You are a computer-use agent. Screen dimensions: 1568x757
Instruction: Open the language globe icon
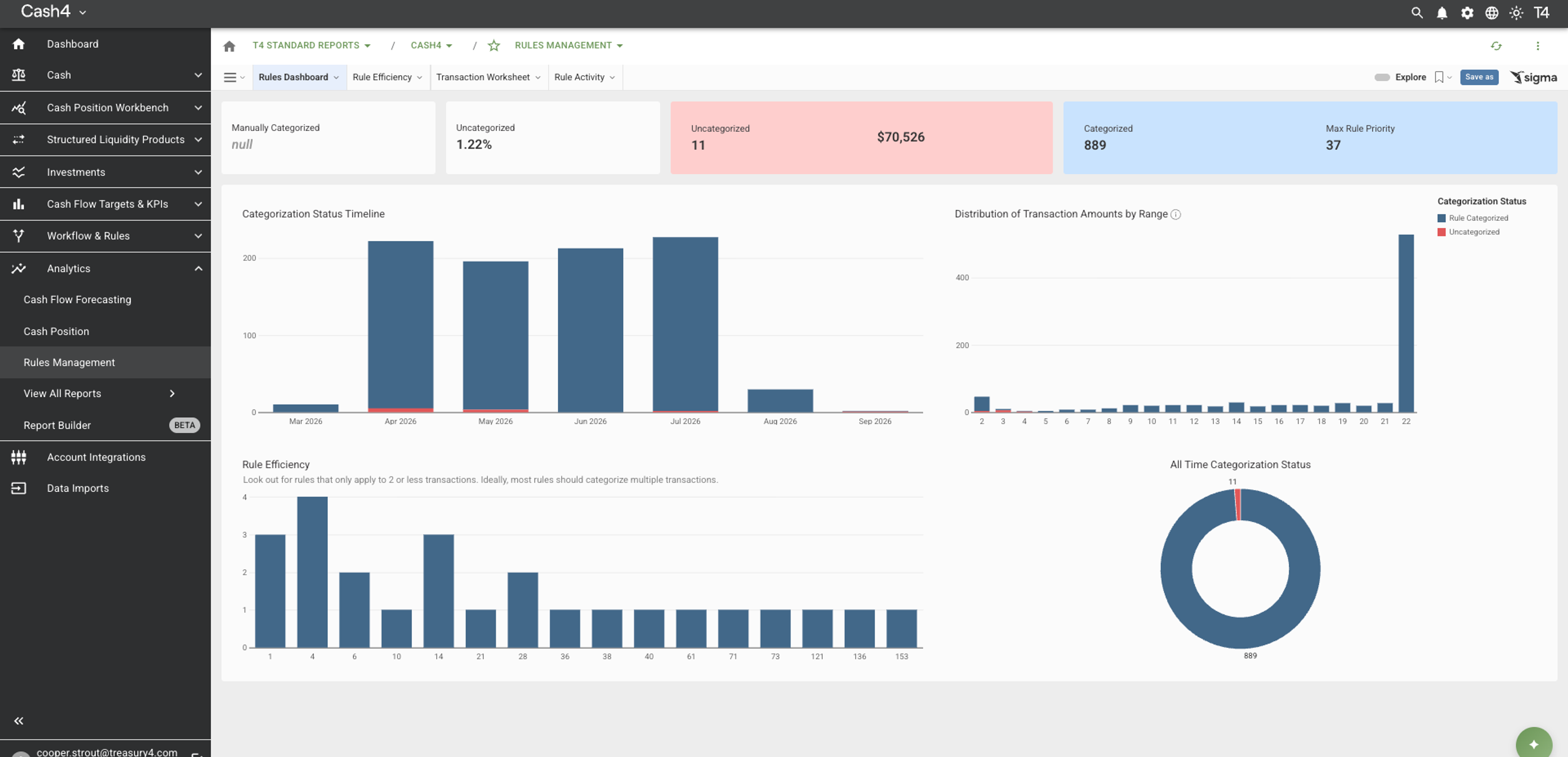point(1492,13)
